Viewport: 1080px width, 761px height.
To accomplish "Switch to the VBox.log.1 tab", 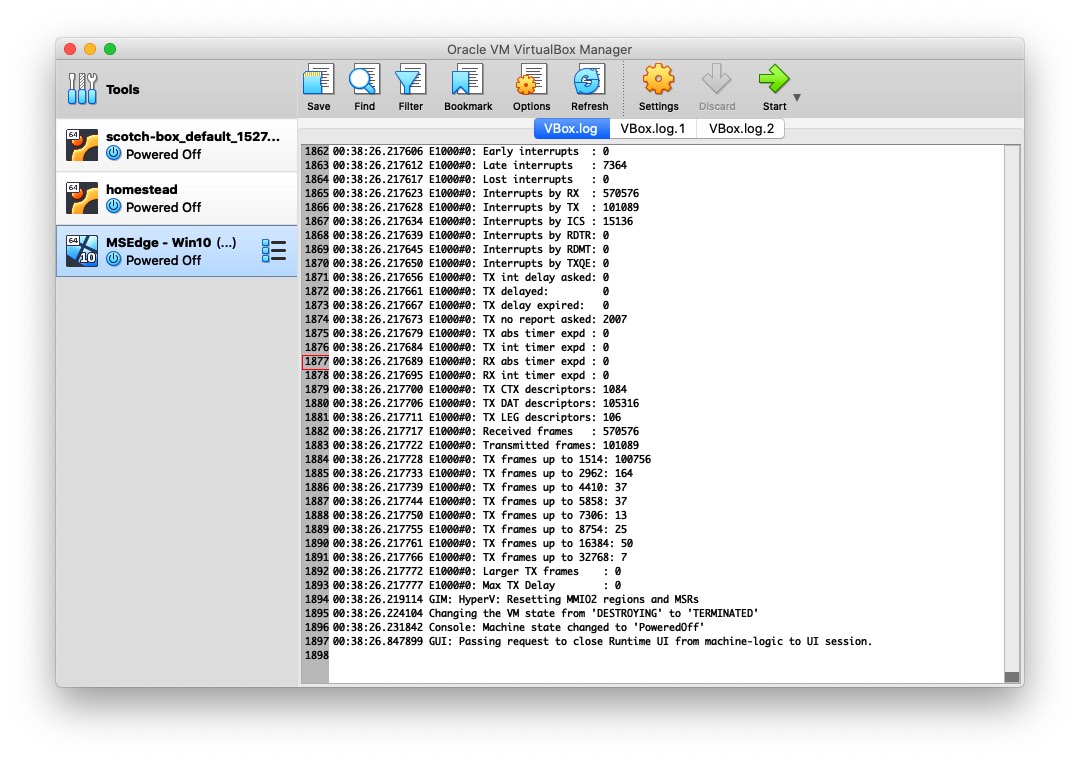I will tap(652, 129).
